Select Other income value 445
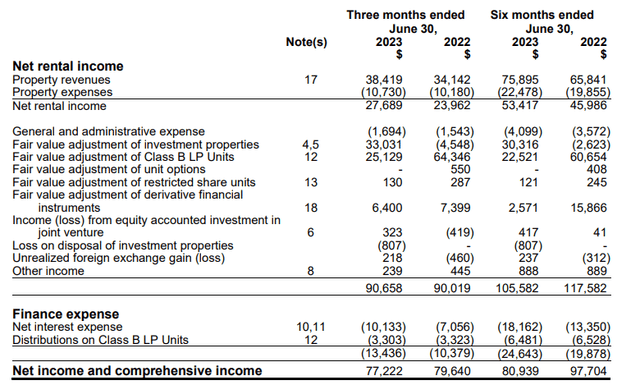This screenshot has width=640, height=385. 460,271
